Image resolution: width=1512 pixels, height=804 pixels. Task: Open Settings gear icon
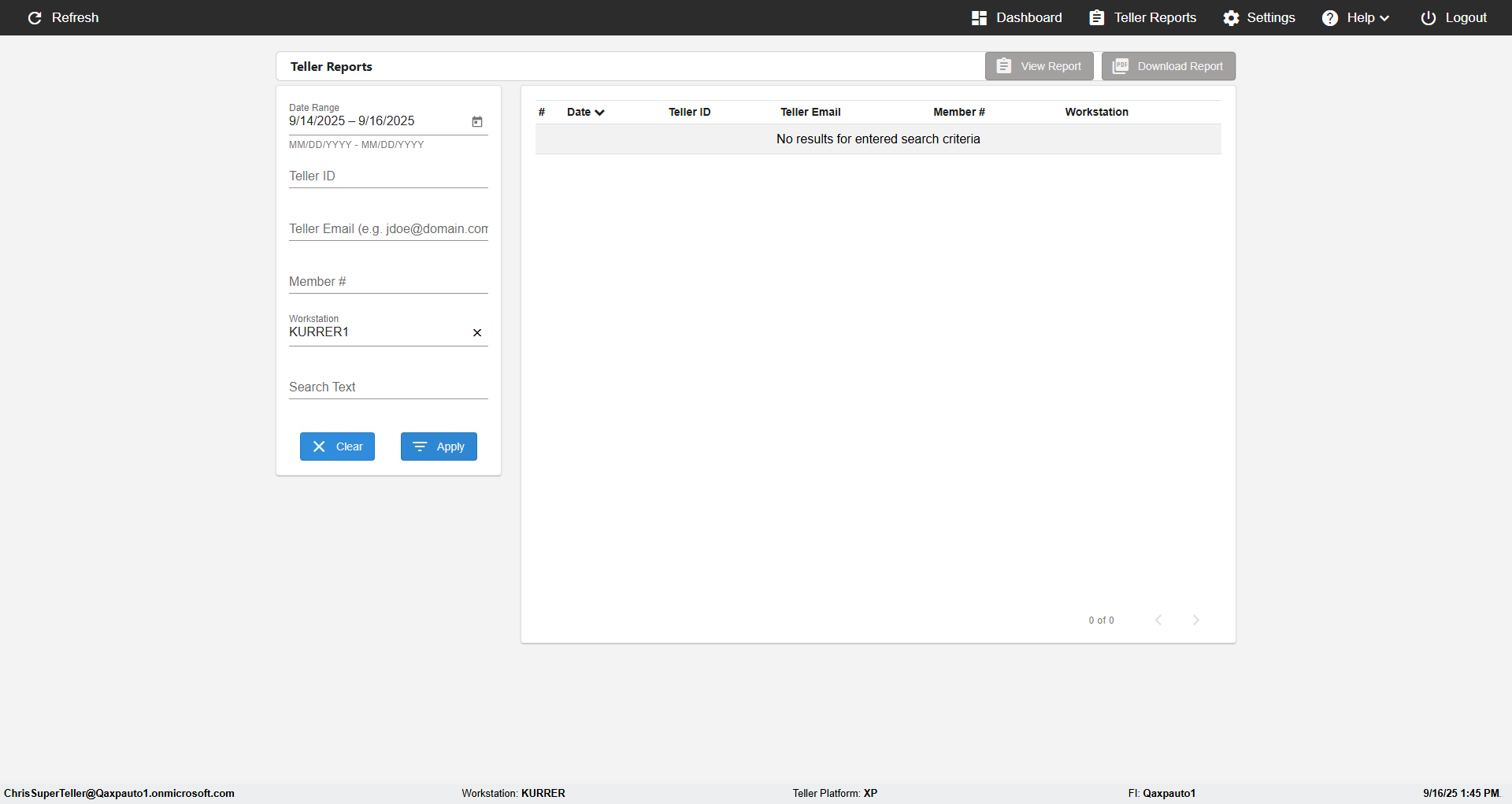click(x=1231, y=18)
